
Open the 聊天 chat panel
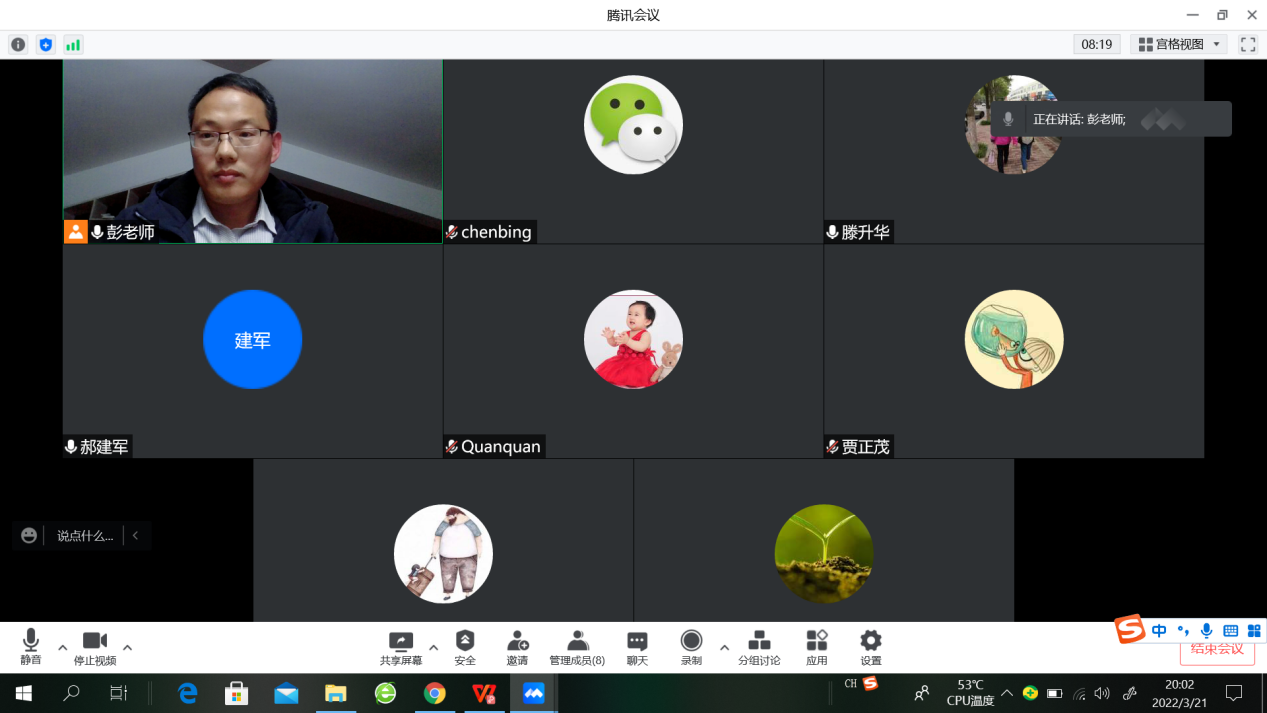(637, 648)
